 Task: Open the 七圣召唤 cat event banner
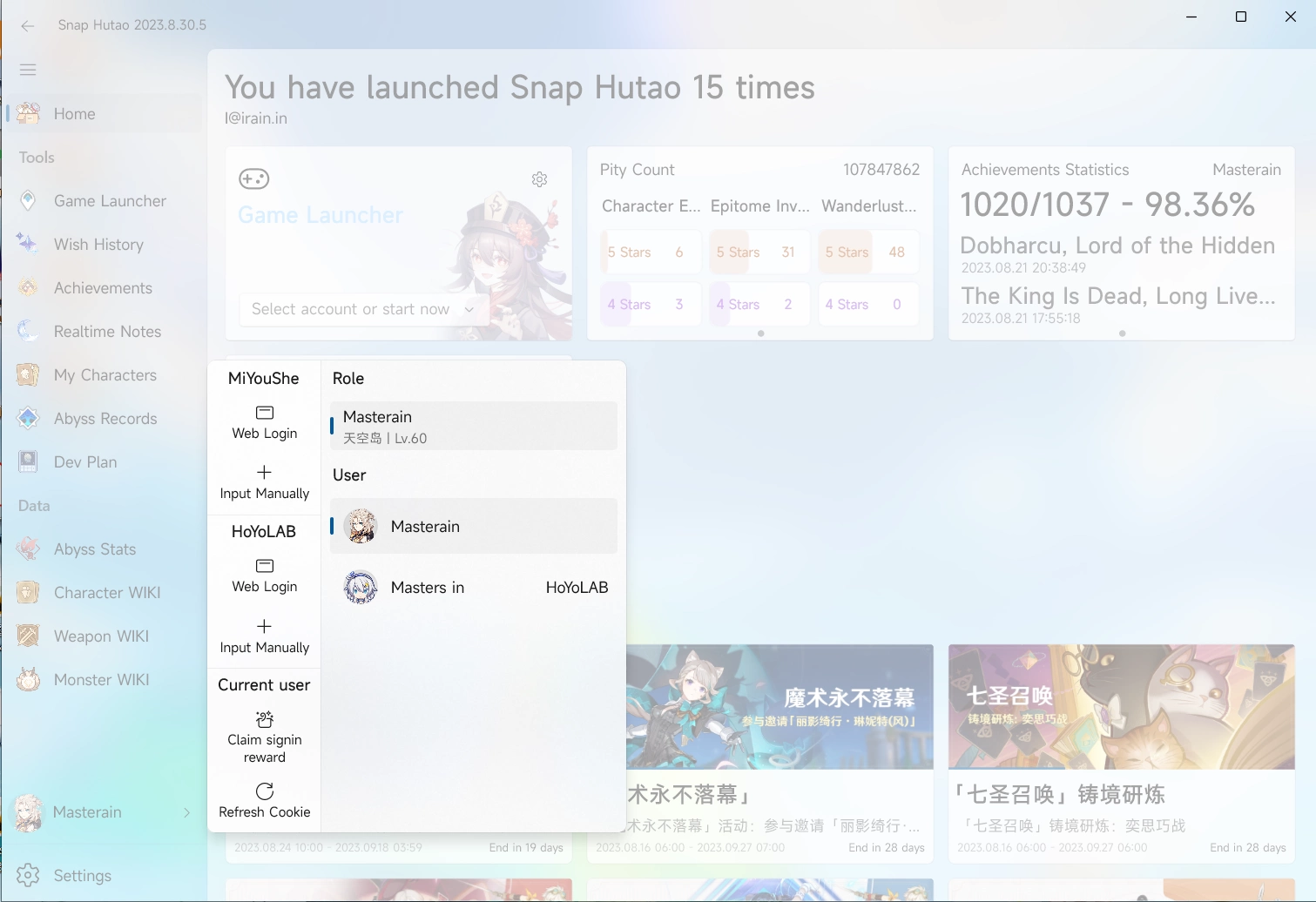[1122, 707]
